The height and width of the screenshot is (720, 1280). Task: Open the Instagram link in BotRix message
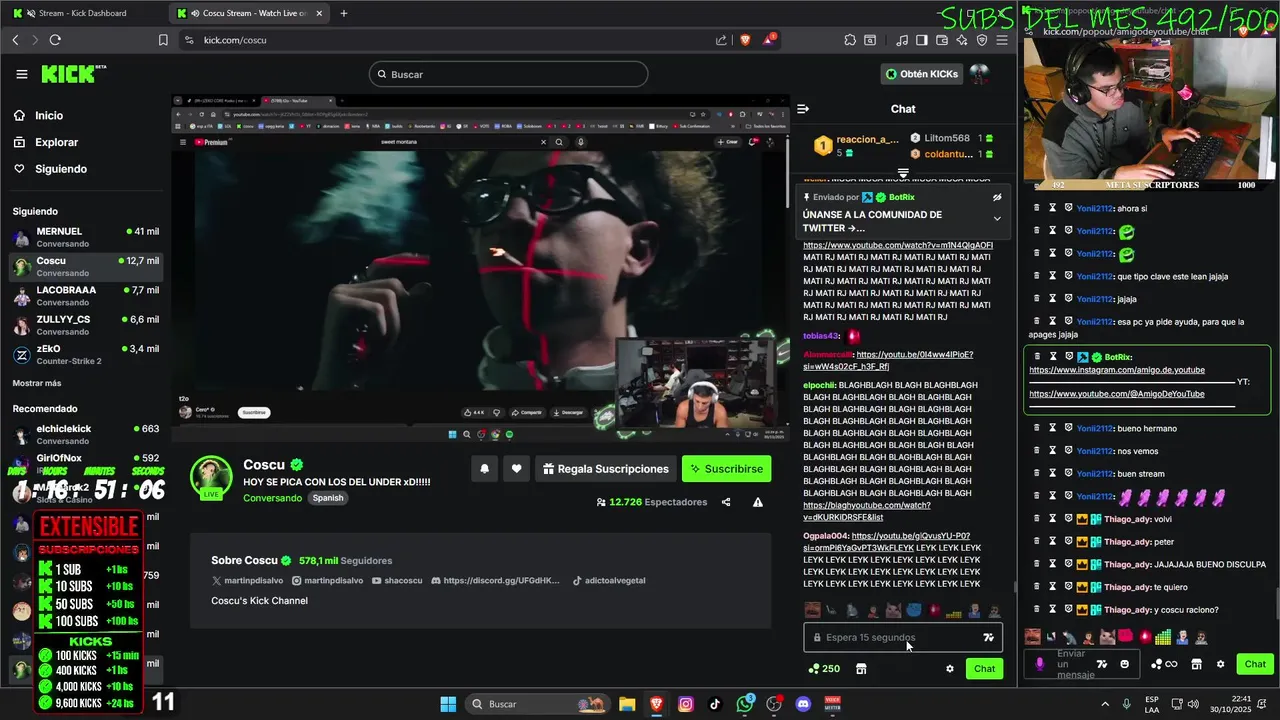[x=1117, y=370]
